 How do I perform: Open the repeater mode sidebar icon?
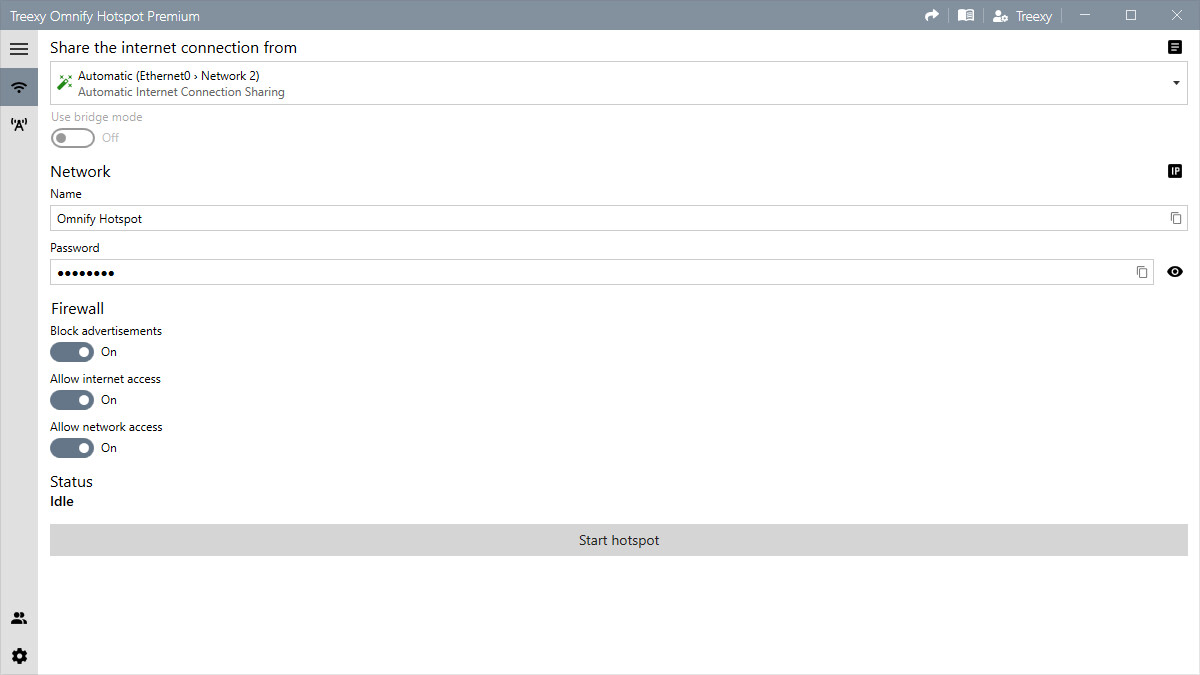coord(19,124)
